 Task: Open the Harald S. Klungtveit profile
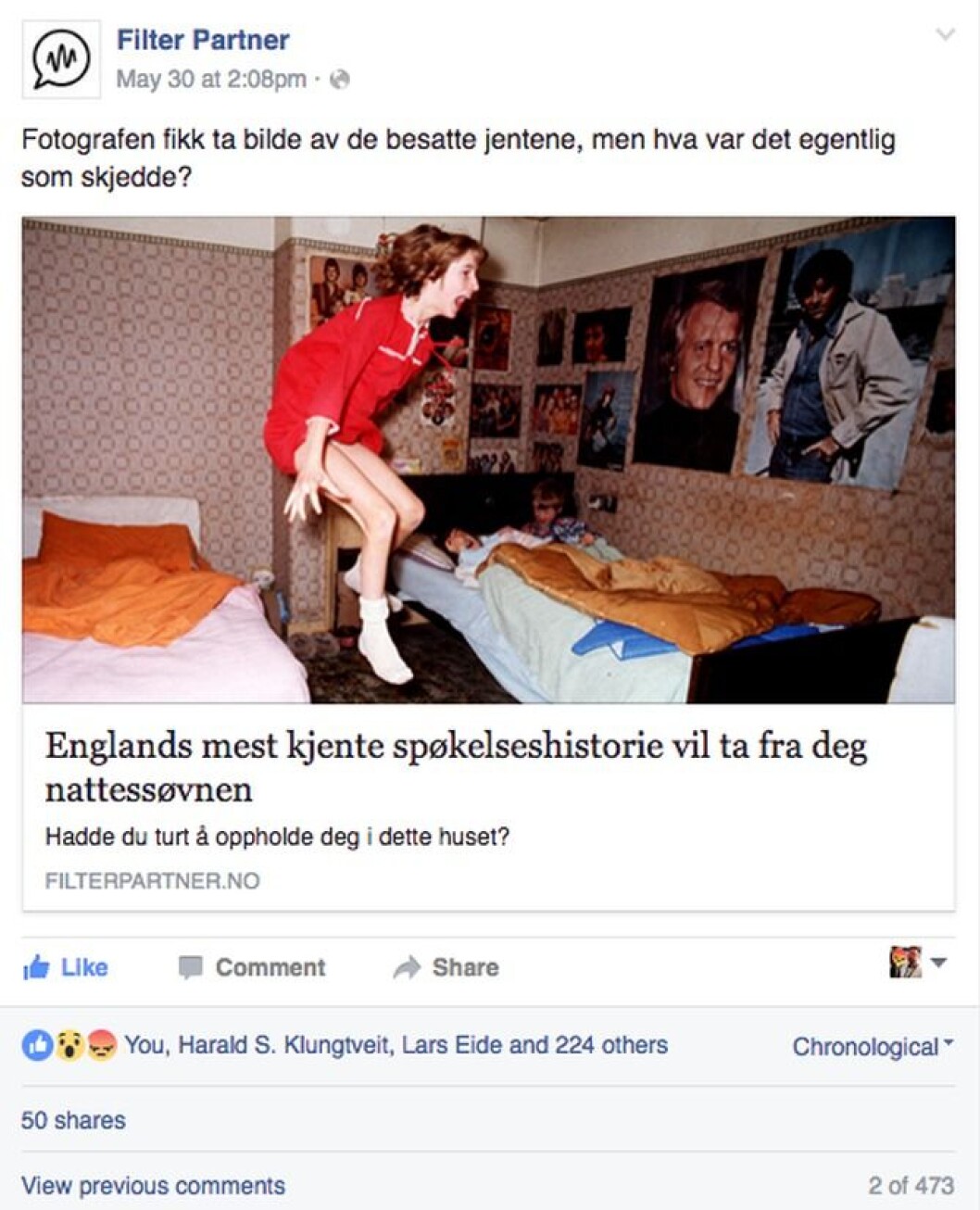(x=283, y=1045)
